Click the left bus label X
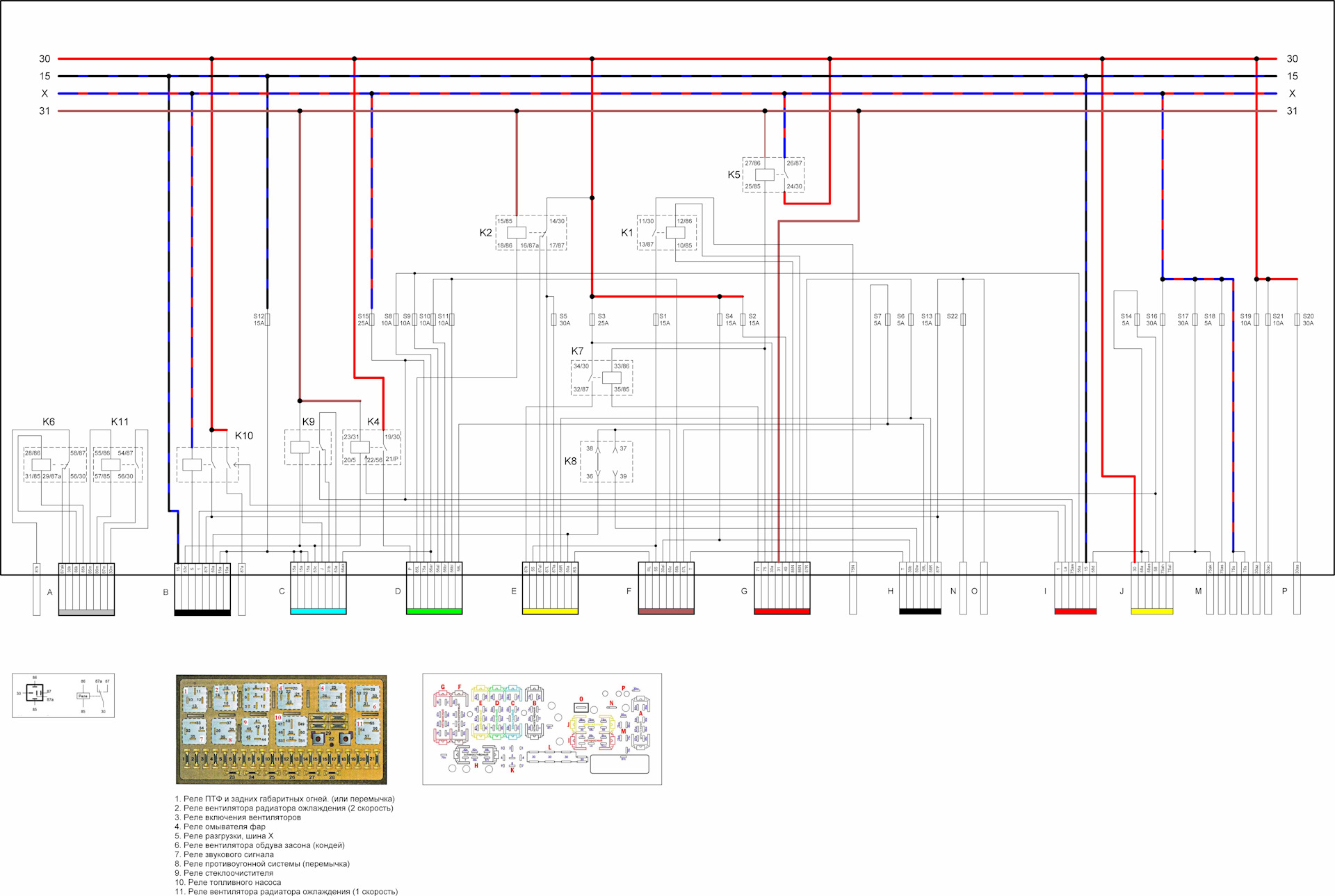1335x896 pixels. 44,94
